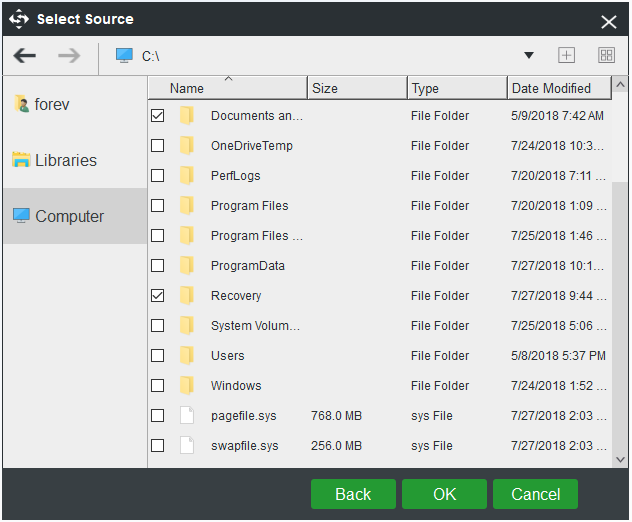The height and width of the screenshot is (522, 632).
Task: Click the Program Files folder icon
Action: 187,206
